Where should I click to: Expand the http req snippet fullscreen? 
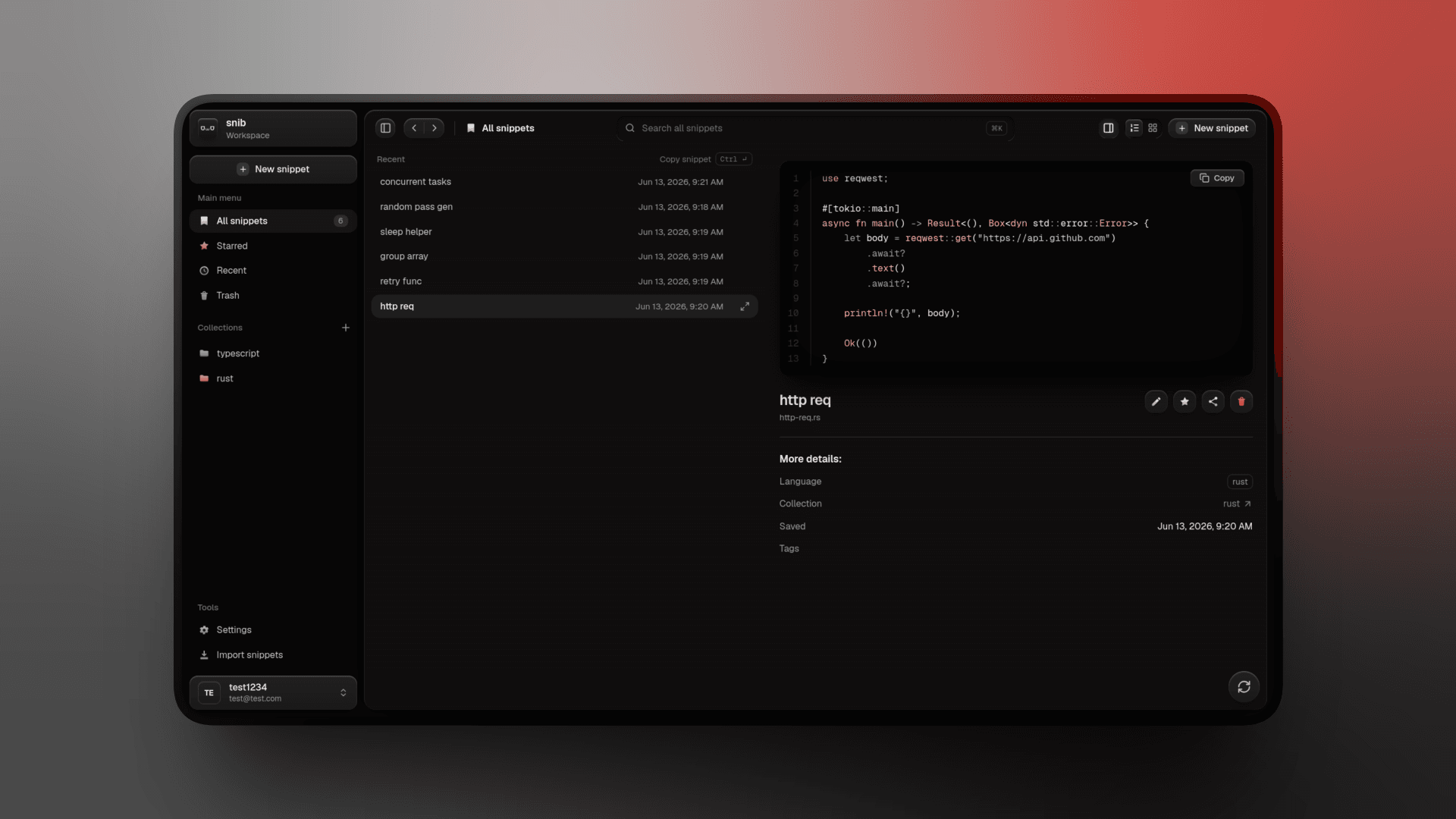[745, 306]
